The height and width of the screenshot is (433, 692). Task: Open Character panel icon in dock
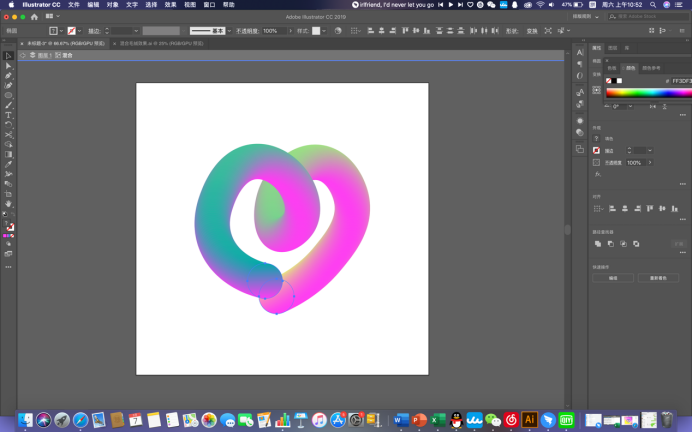coord(580,53)
